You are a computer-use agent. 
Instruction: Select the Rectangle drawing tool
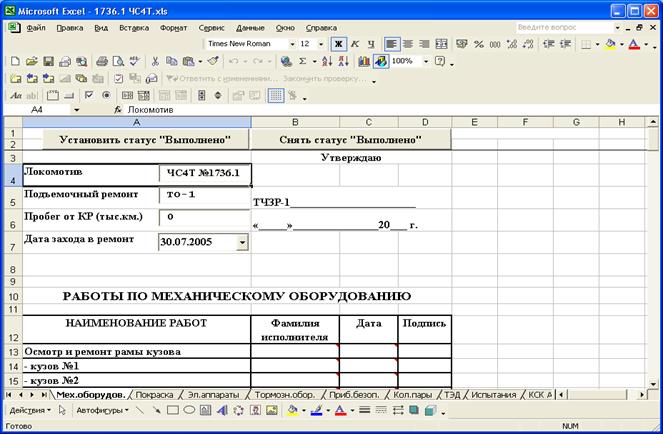[x=173, y=410]
